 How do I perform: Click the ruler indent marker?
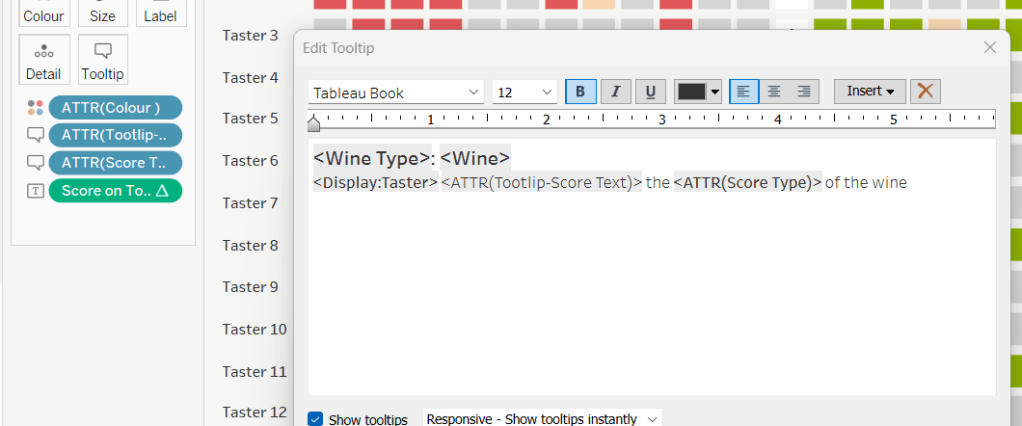pyautogui.click(x=314, y=124)
